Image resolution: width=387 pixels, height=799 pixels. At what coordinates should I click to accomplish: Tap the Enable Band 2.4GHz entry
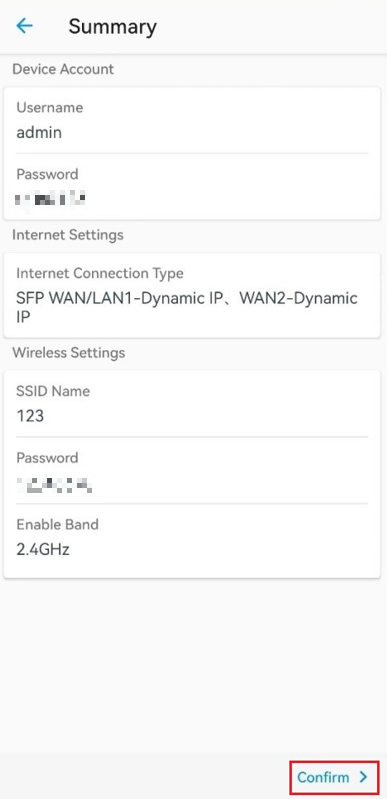pos(192,537)
